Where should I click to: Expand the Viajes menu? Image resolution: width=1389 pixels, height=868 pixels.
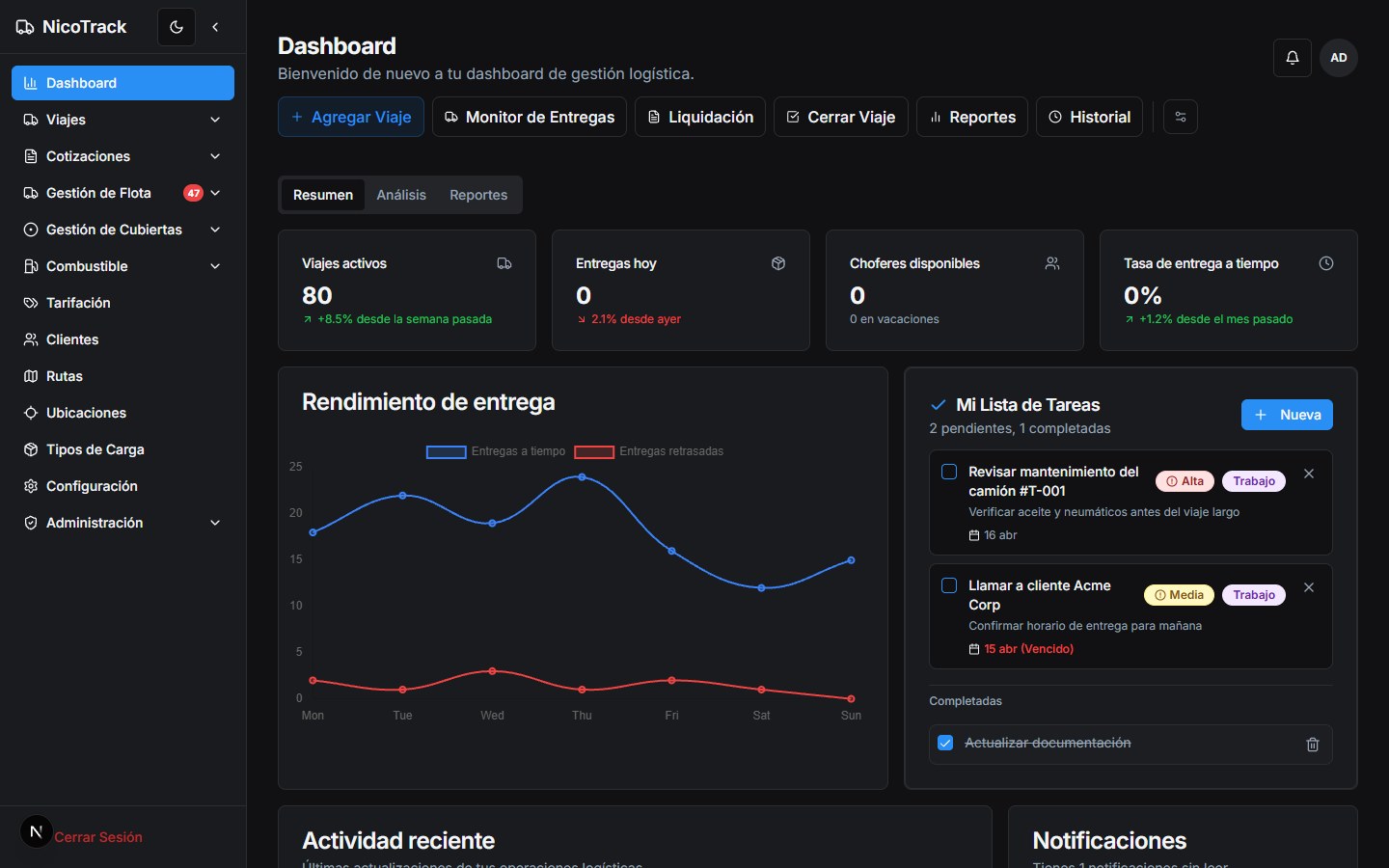click(123, 120)
